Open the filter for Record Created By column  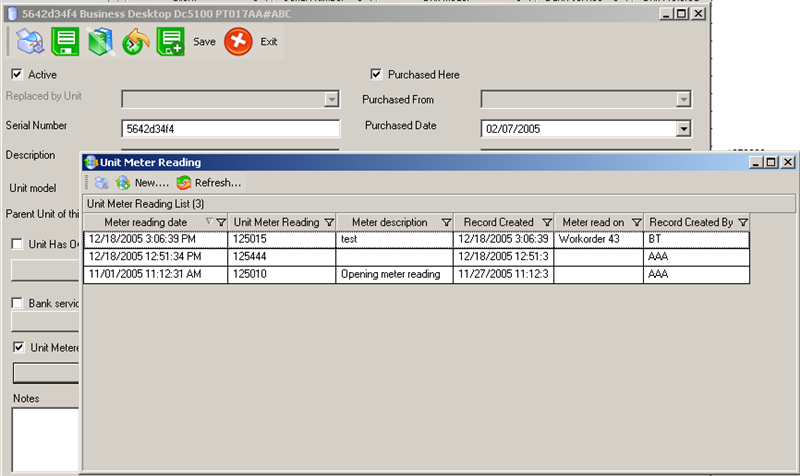point(743,222)
